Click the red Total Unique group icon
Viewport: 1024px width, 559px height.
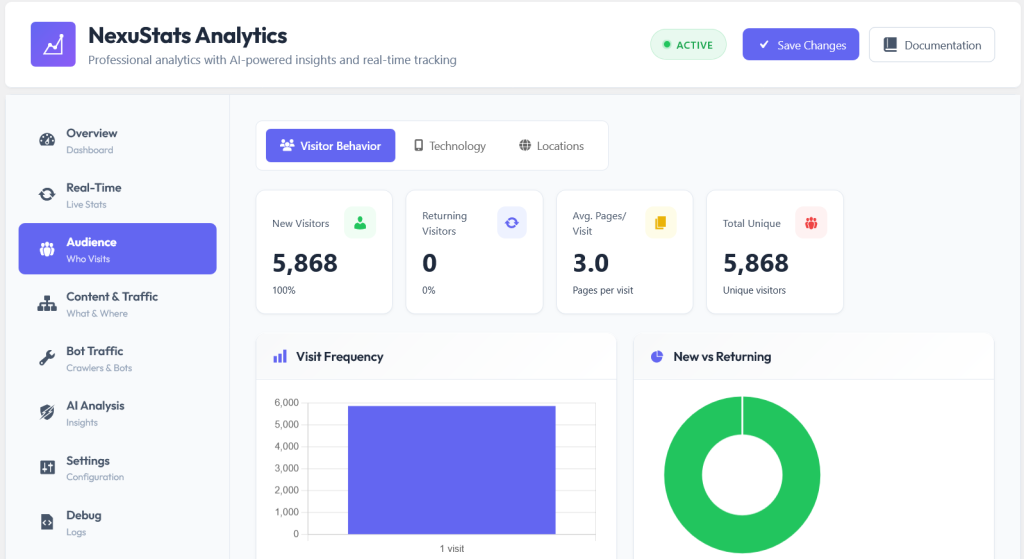coord(811,223)
